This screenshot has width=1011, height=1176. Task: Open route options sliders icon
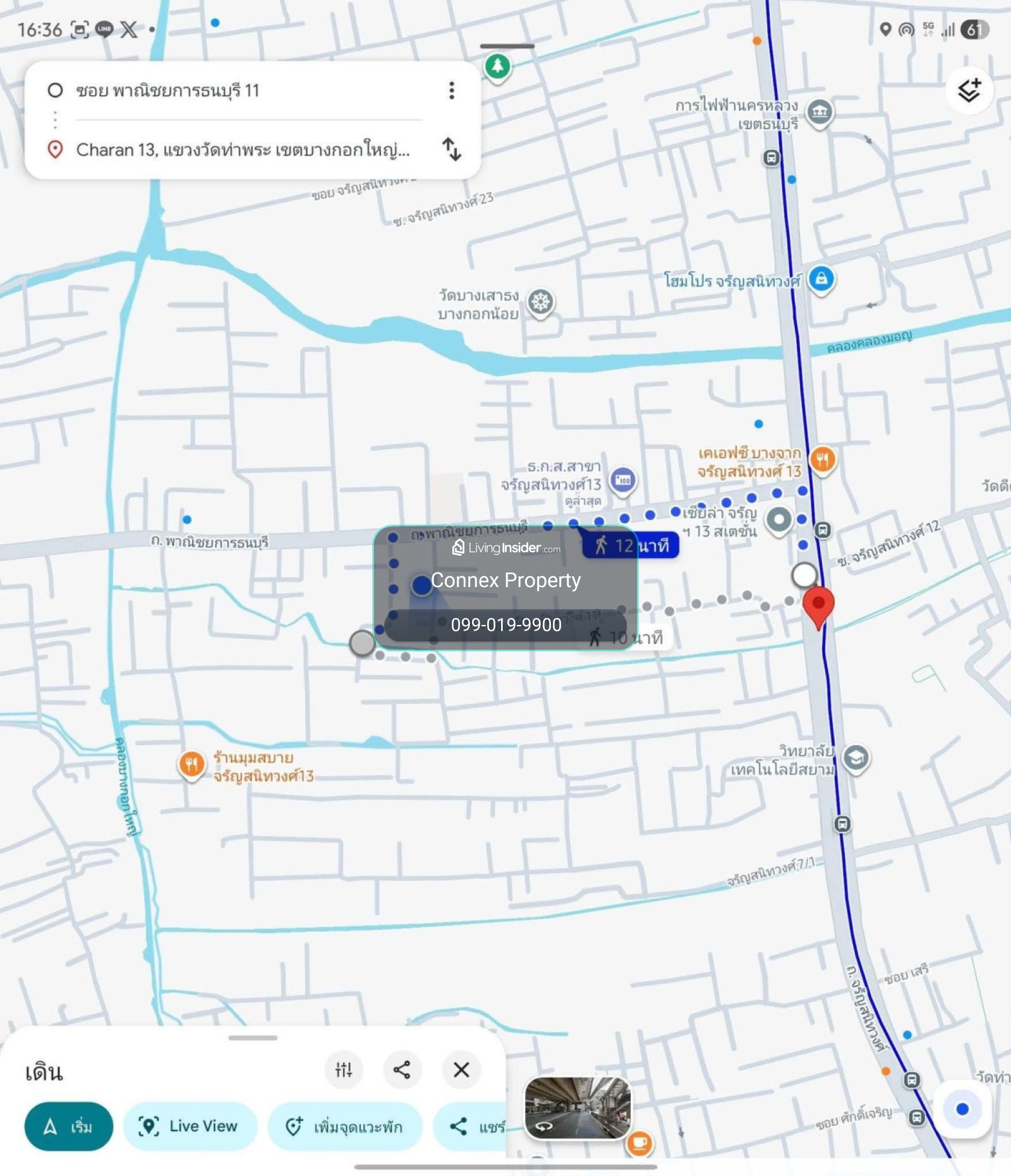pos(344,1069)
